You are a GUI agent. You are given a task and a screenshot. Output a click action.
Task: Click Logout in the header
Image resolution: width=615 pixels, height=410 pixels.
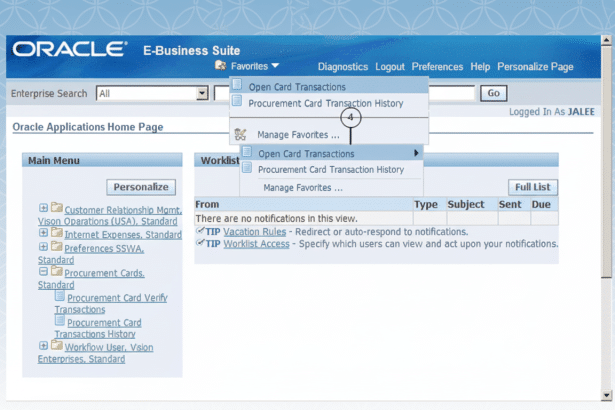(x=389, y=67)
